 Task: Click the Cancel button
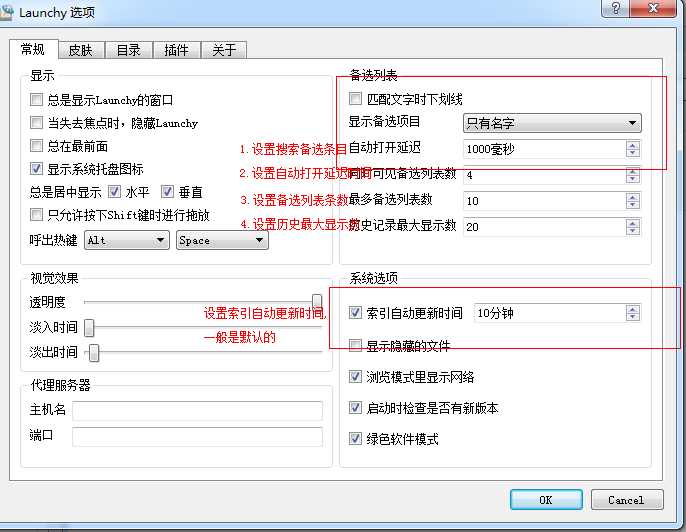(626, 500)
